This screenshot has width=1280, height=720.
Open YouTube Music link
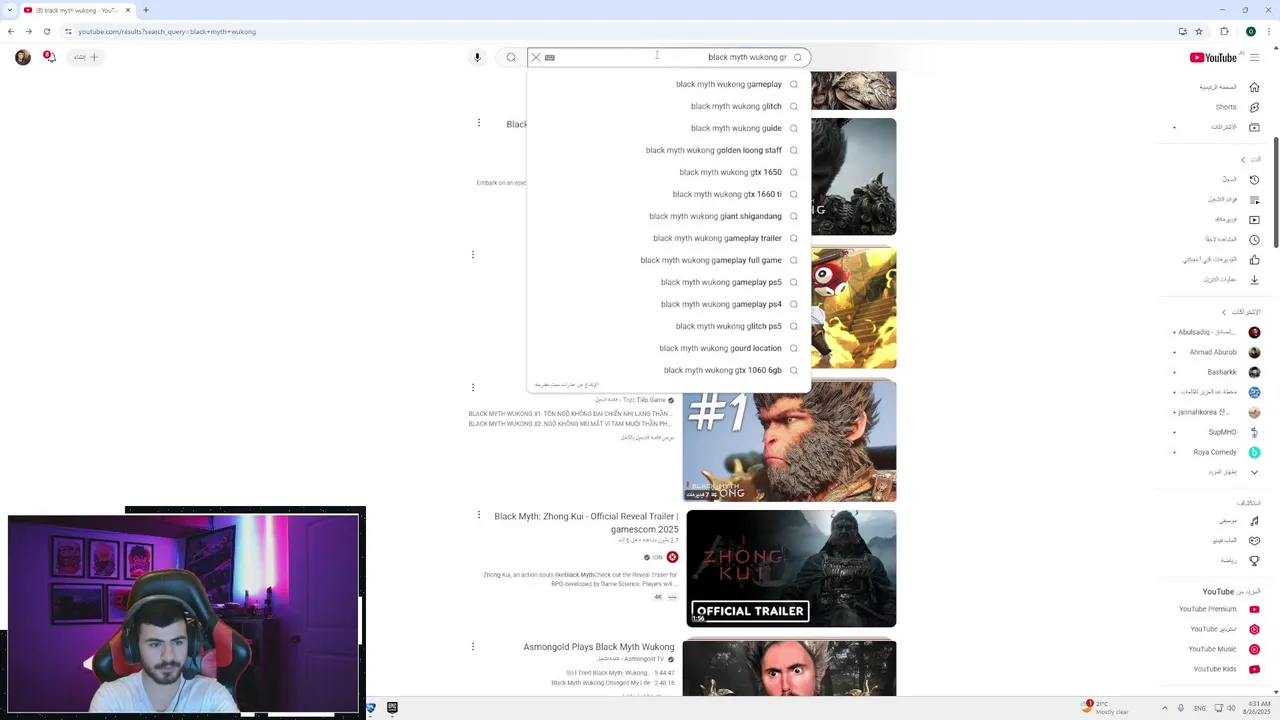coord(1213,649)
